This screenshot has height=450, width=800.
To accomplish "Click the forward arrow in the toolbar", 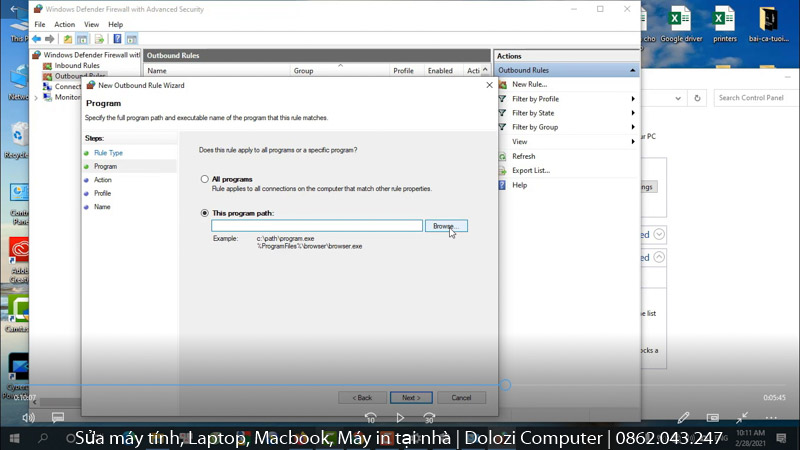I will (48, 39).
